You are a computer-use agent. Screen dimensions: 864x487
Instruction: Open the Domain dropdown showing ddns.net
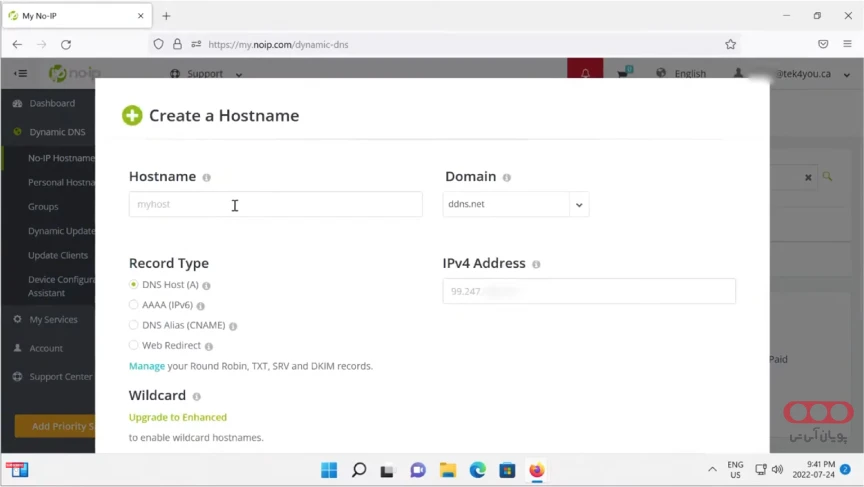[x=516, y=204]
